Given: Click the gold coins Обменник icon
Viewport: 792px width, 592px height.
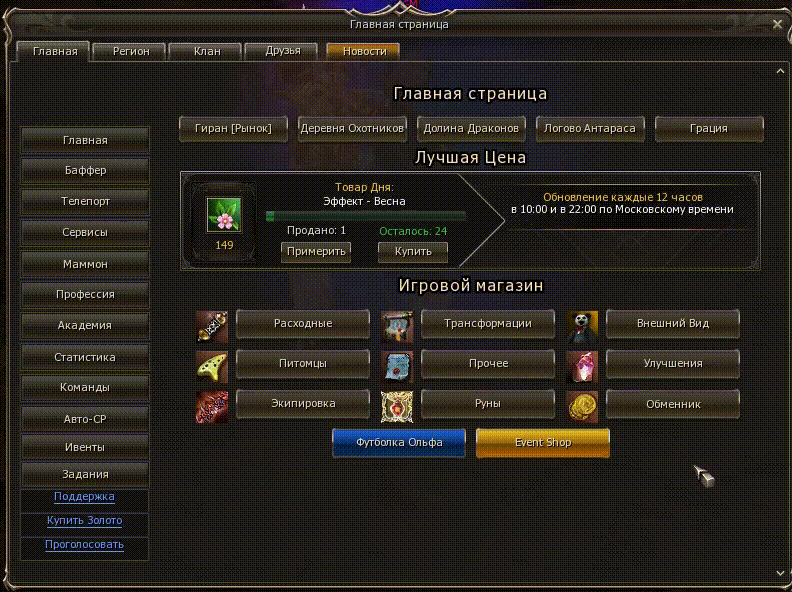Looking at the screenshot, I should click(x=582, y=407).
